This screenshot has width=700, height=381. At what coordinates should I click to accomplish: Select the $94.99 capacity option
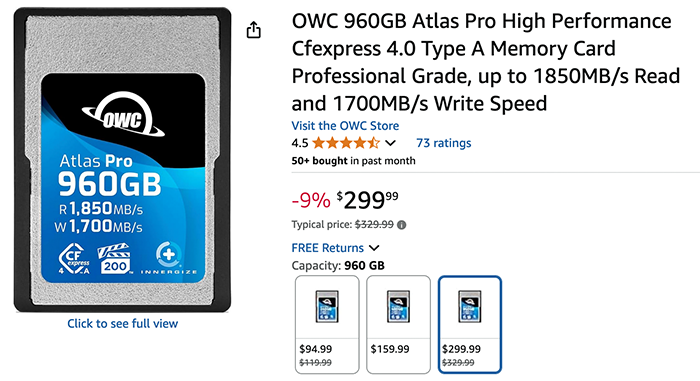coord(327,324)
